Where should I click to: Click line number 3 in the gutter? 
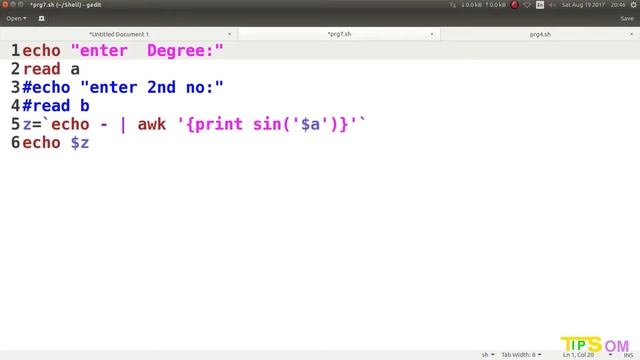click(x=15, y=87)
